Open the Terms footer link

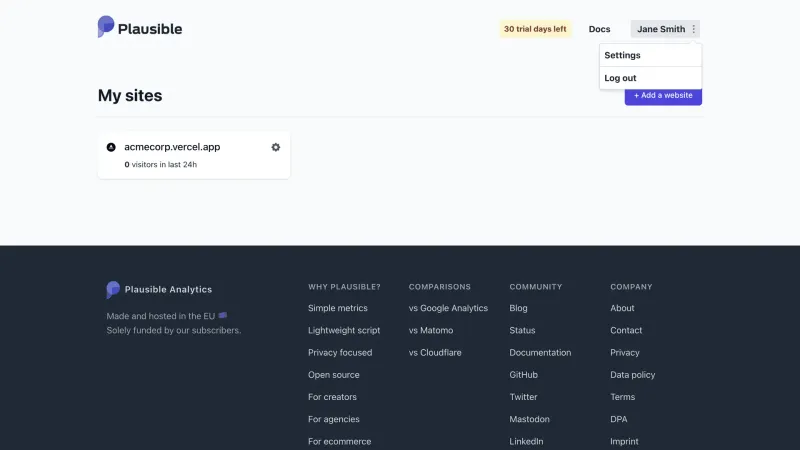click(x=622, y=397)
